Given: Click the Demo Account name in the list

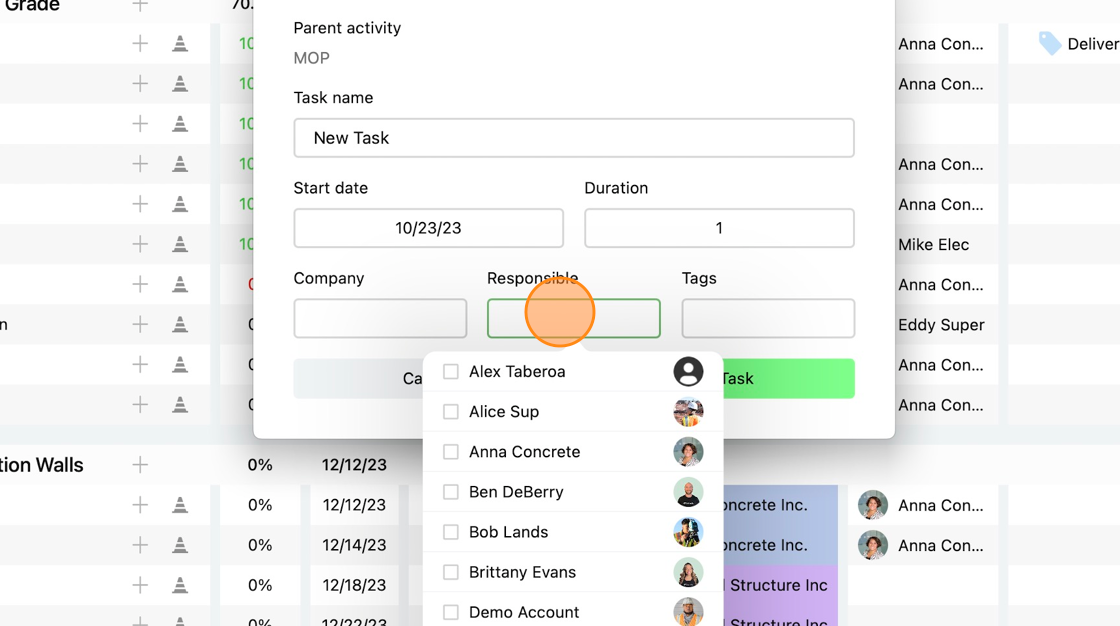Looking at the screenshot, I should (524, 612).
